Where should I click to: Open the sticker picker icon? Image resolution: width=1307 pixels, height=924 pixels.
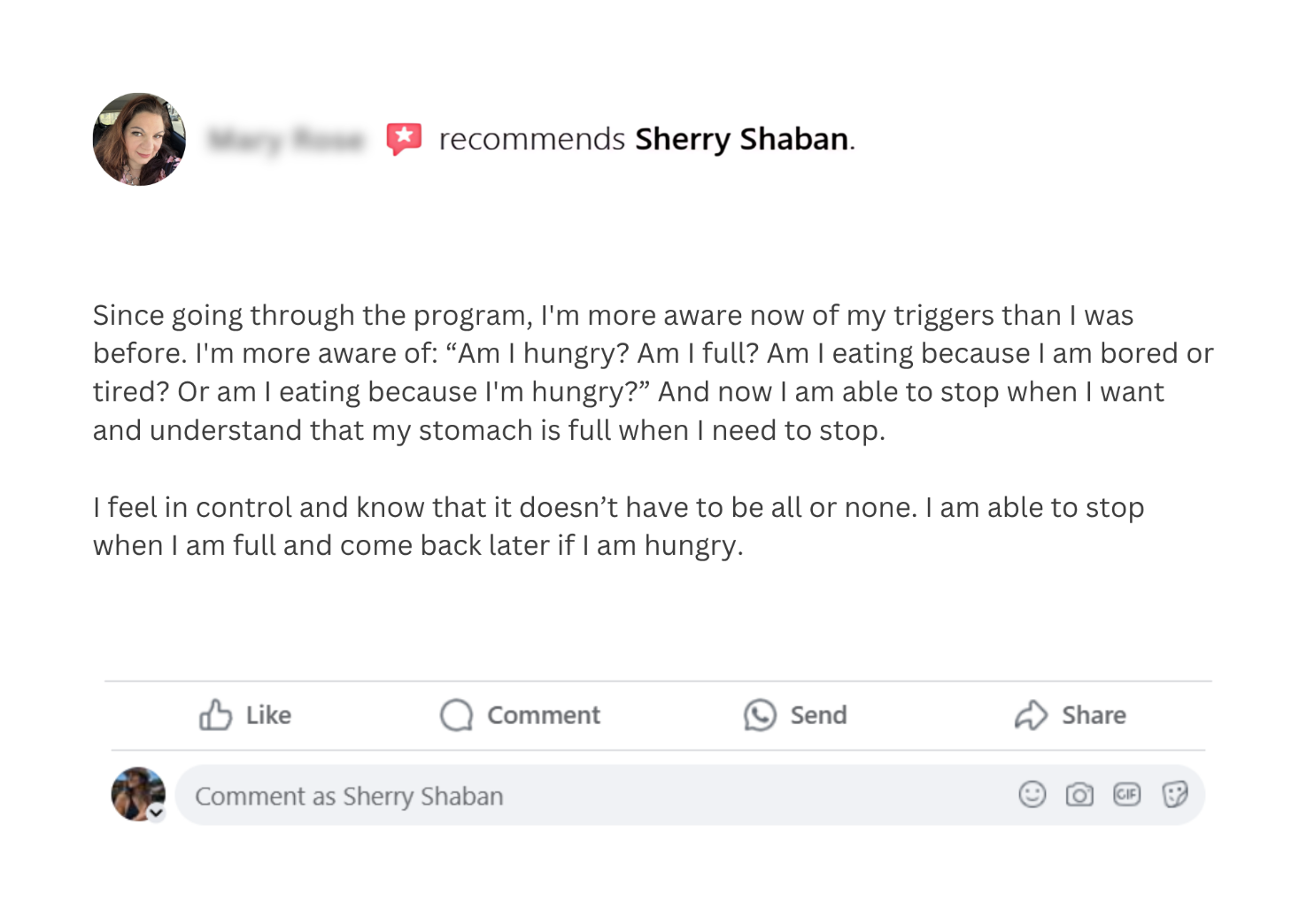coord(1174,795)
